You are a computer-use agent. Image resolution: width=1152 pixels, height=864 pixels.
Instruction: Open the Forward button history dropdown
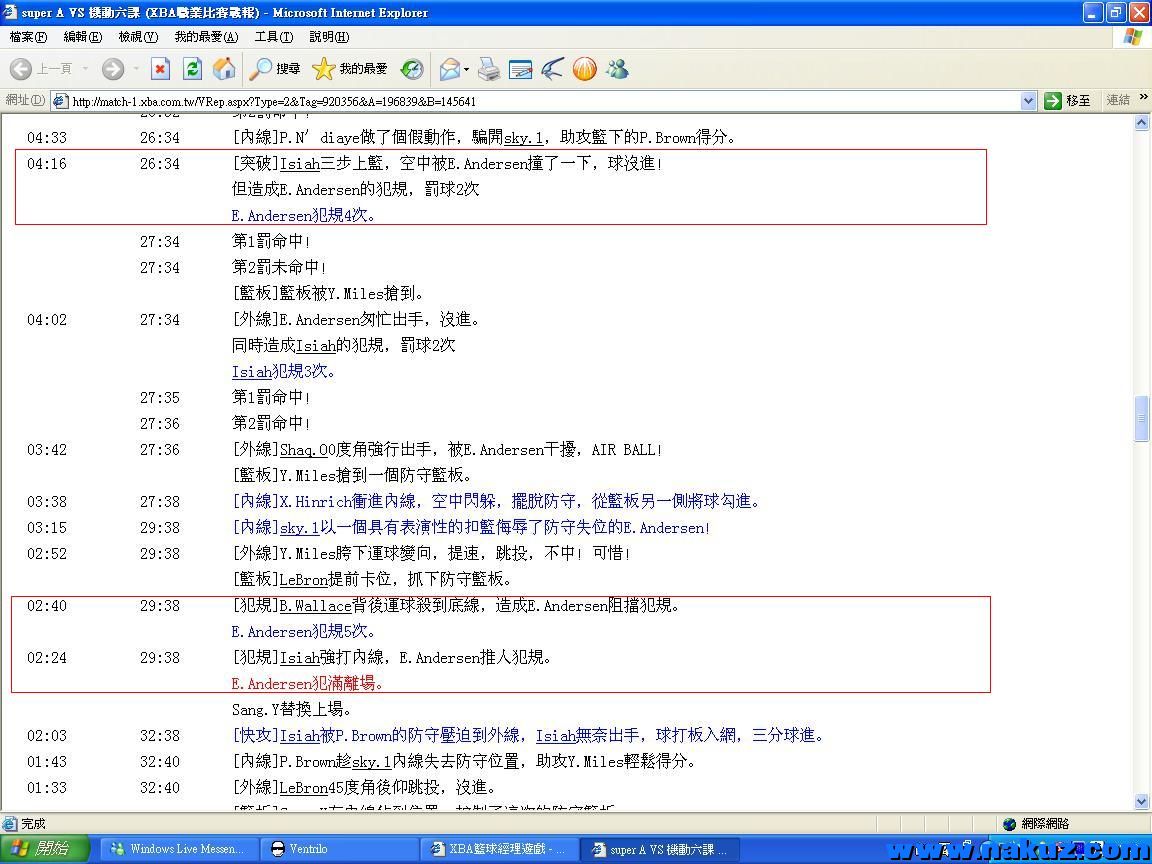(x=134, y=68)
